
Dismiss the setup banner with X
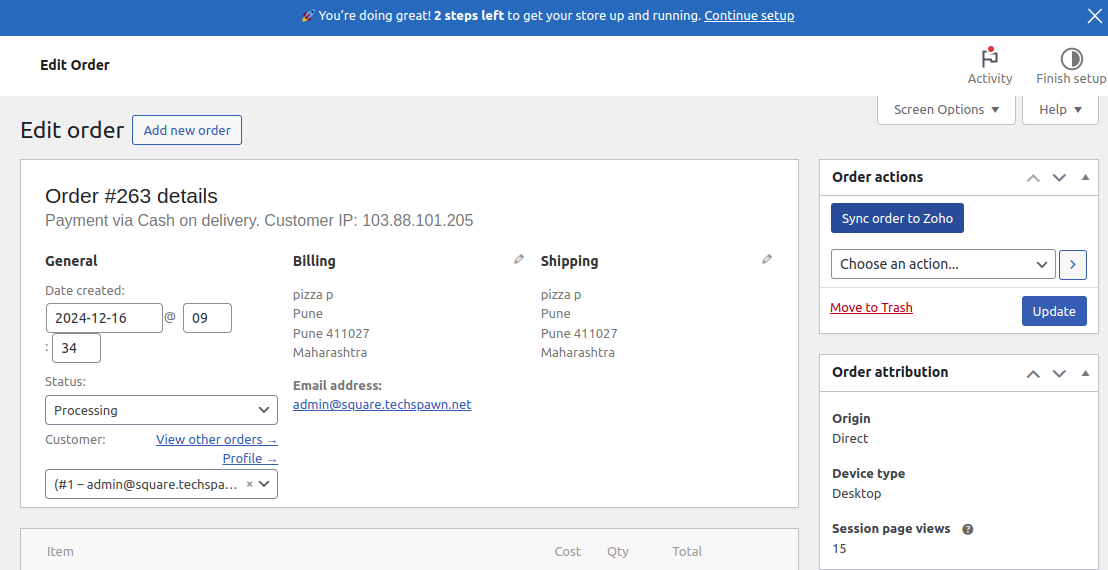pyautogui.click(x=1094, y=16)
